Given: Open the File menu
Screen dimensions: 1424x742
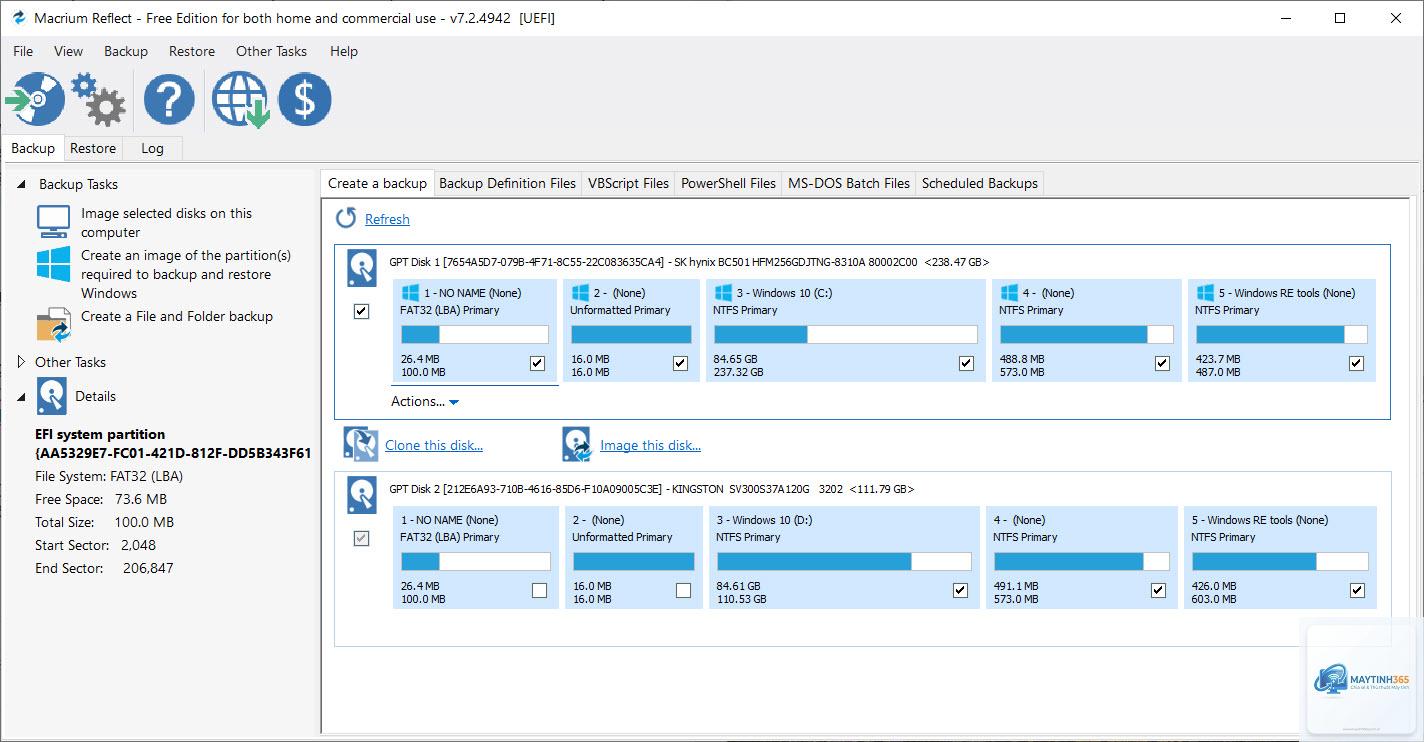Looking at the screenshot, I should [23, 51].
